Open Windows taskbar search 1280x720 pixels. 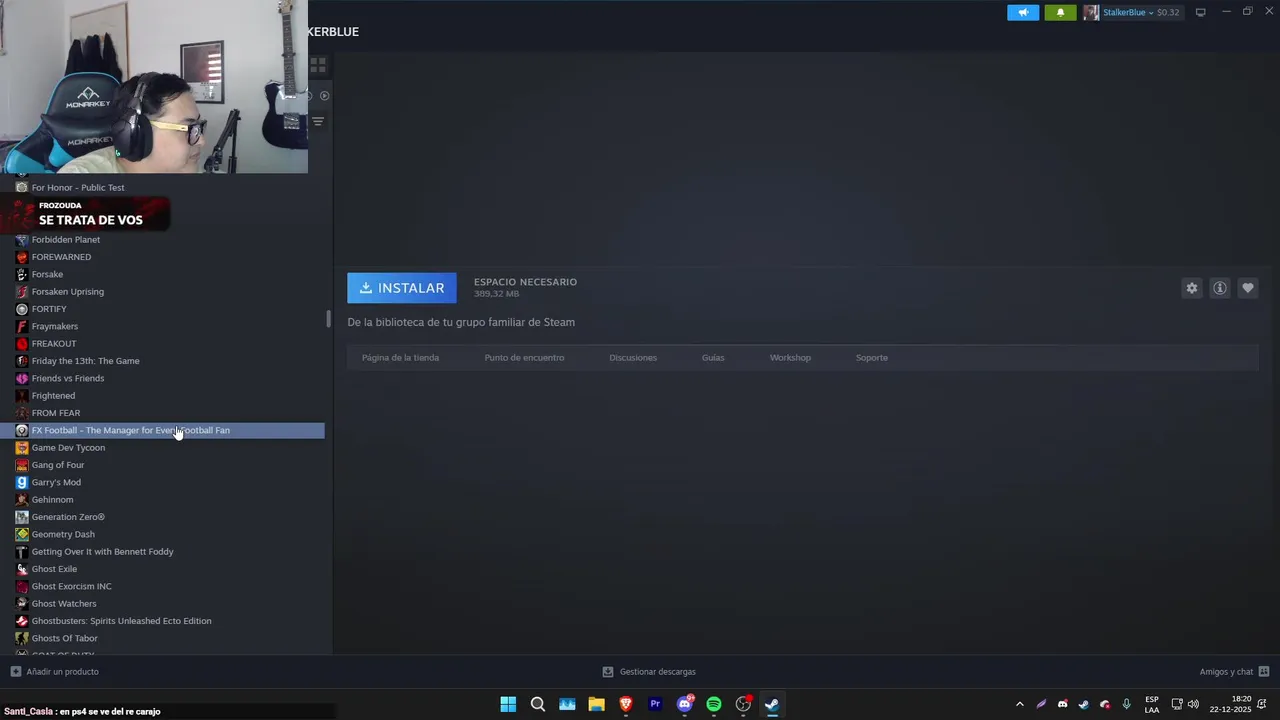[x=537, y=704]
